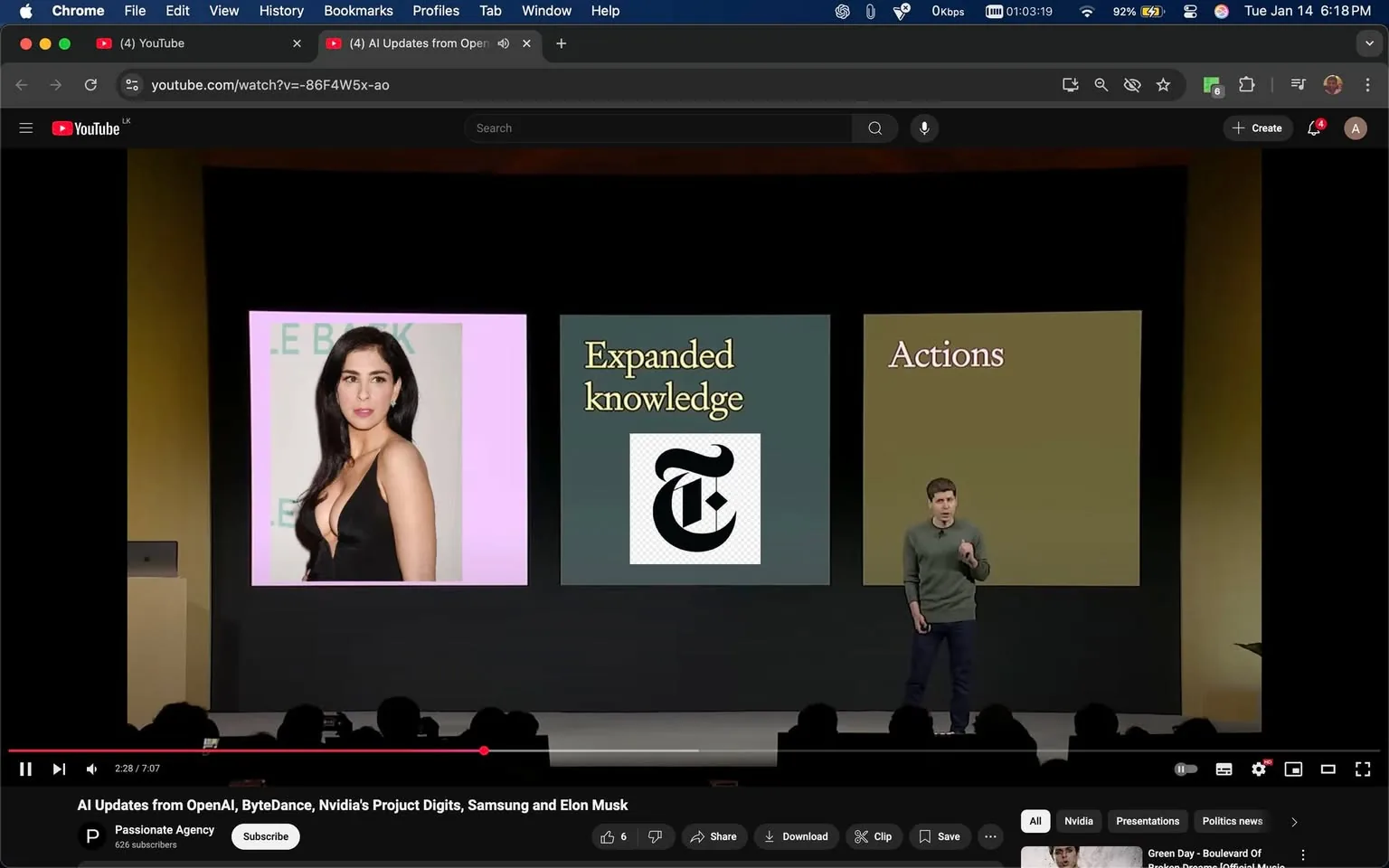Mute the video volume speaker

(x=91, y=769)
